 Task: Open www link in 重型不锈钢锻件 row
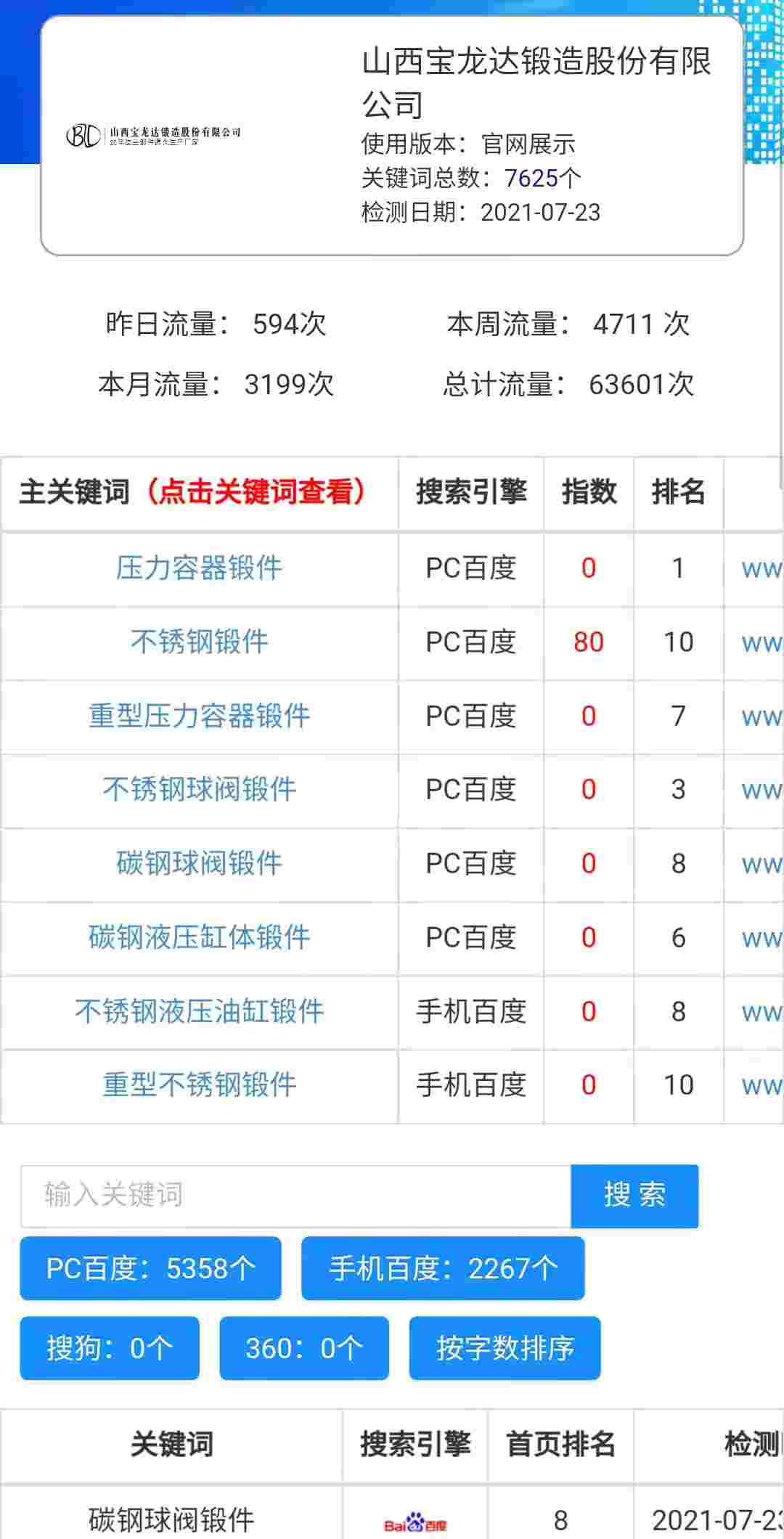click(761, 1086)
